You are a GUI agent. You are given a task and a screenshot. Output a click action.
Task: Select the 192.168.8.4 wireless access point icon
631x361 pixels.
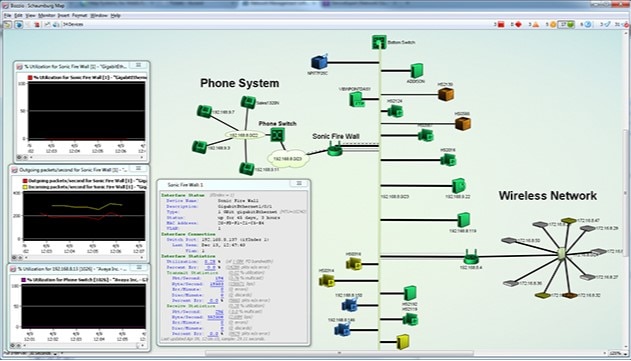click(x=471, y=257)
